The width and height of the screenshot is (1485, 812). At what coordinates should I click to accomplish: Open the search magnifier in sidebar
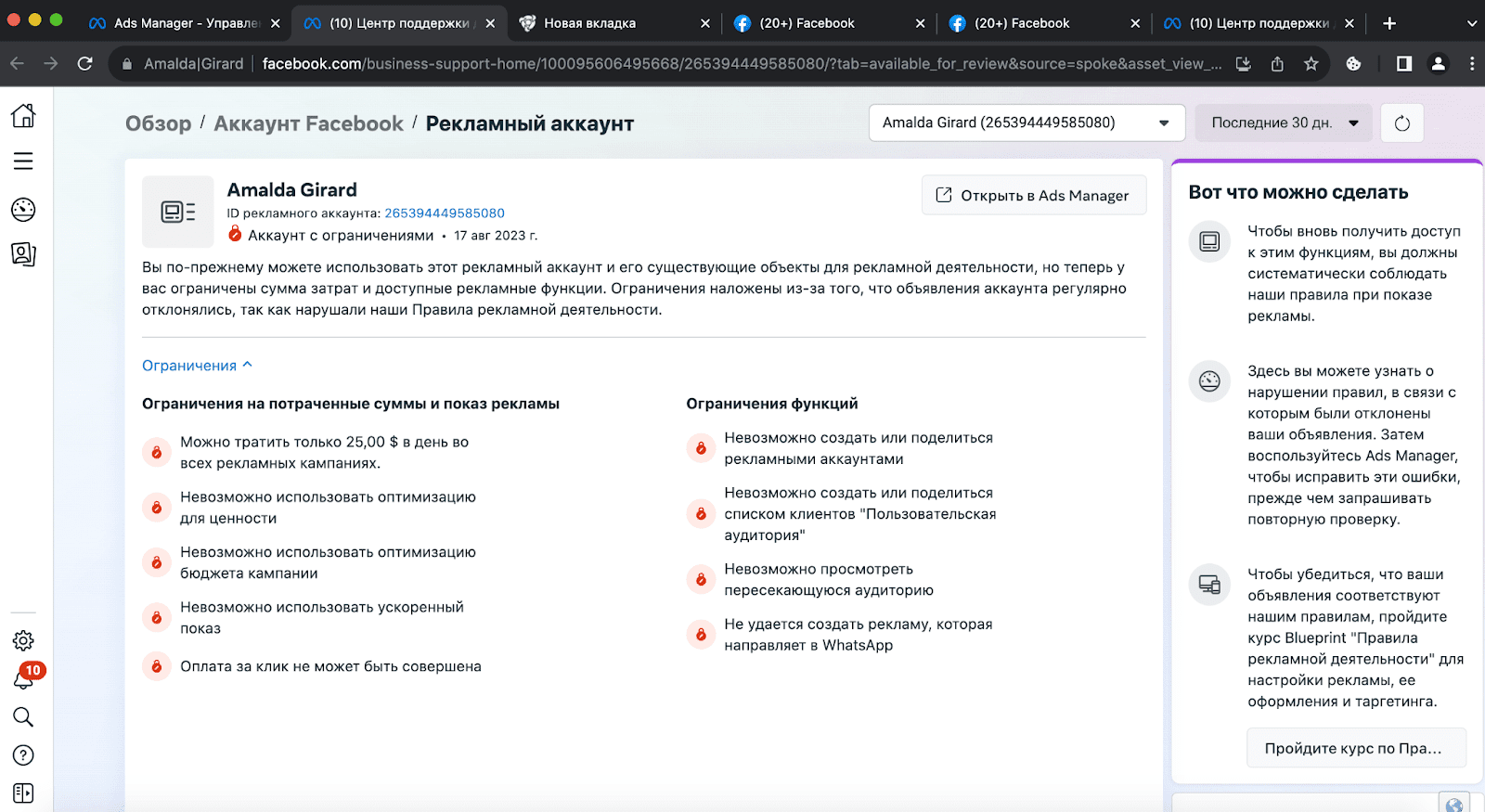click(x=23, y=716)
